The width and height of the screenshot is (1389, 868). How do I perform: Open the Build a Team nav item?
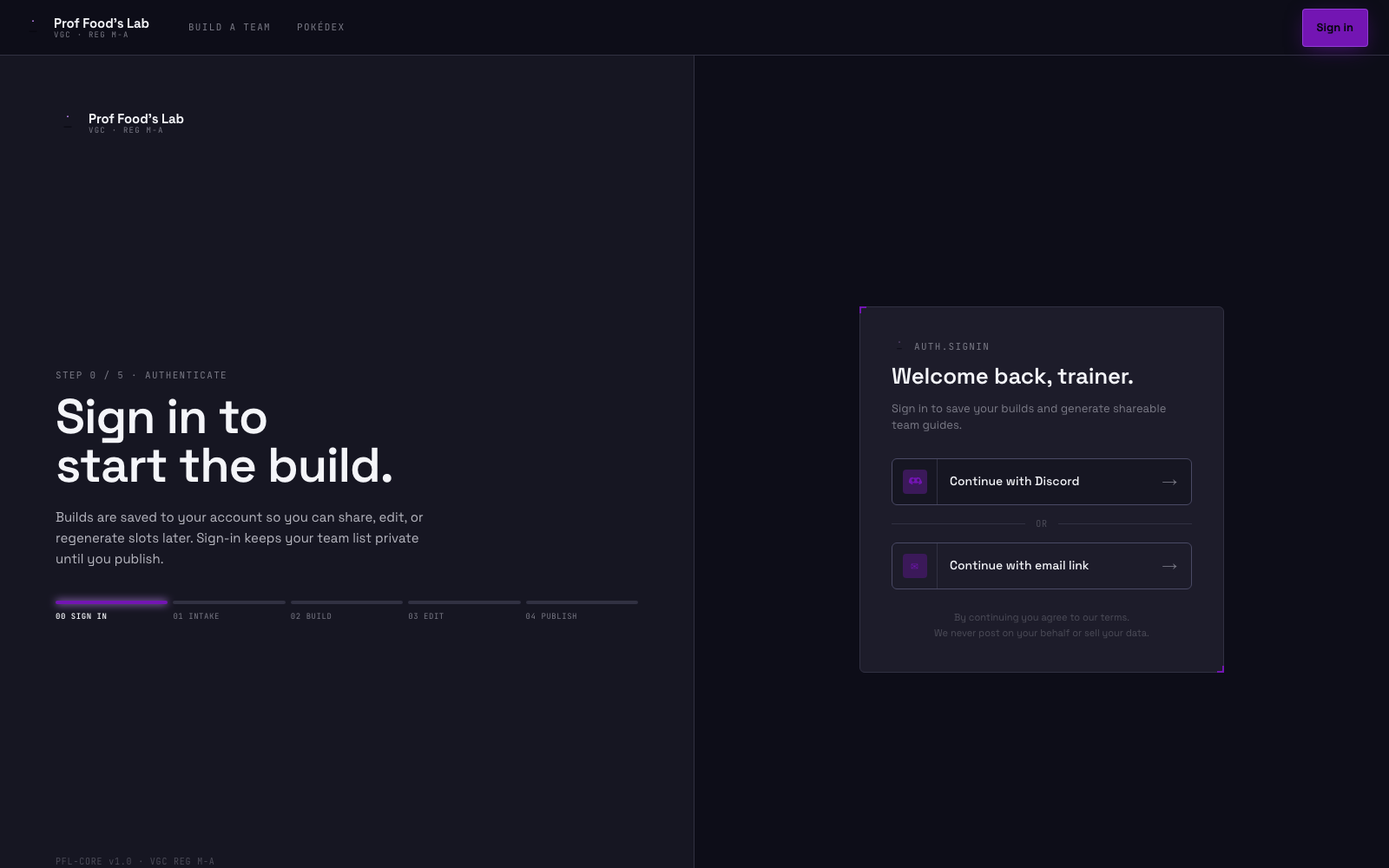(x=229, y=28)
